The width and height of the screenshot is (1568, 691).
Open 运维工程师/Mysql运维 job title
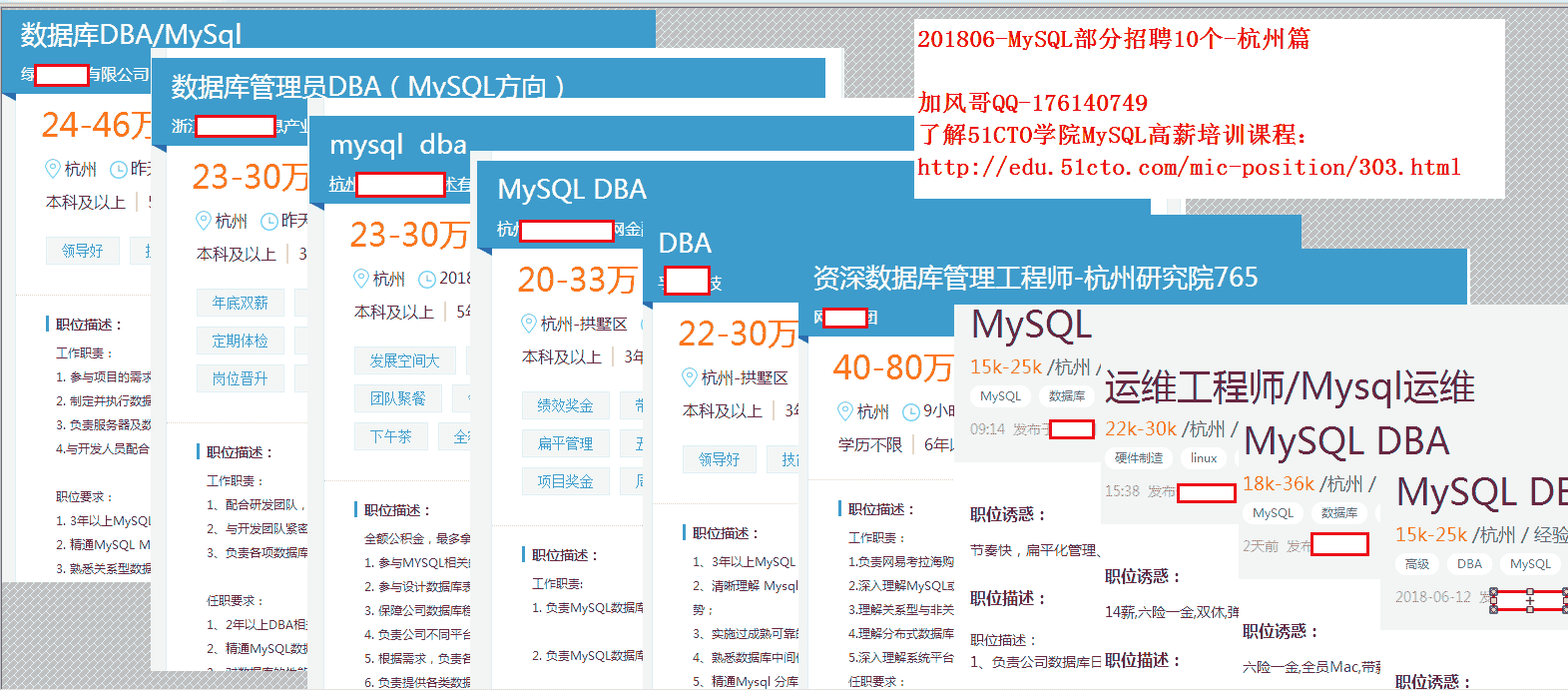1290,387
